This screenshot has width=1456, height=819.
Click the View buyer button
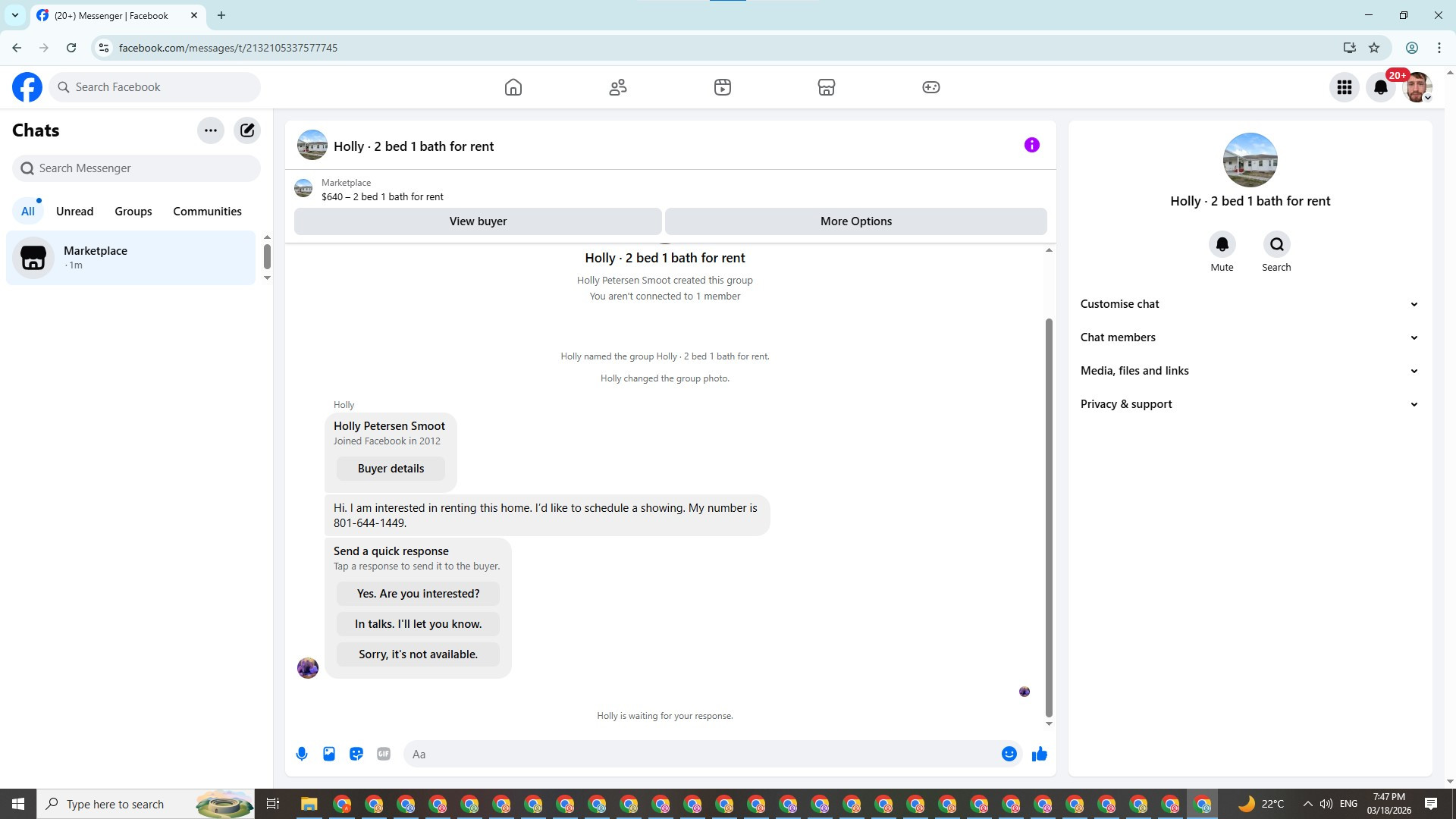pyautogui.click(x=478, y=221)
